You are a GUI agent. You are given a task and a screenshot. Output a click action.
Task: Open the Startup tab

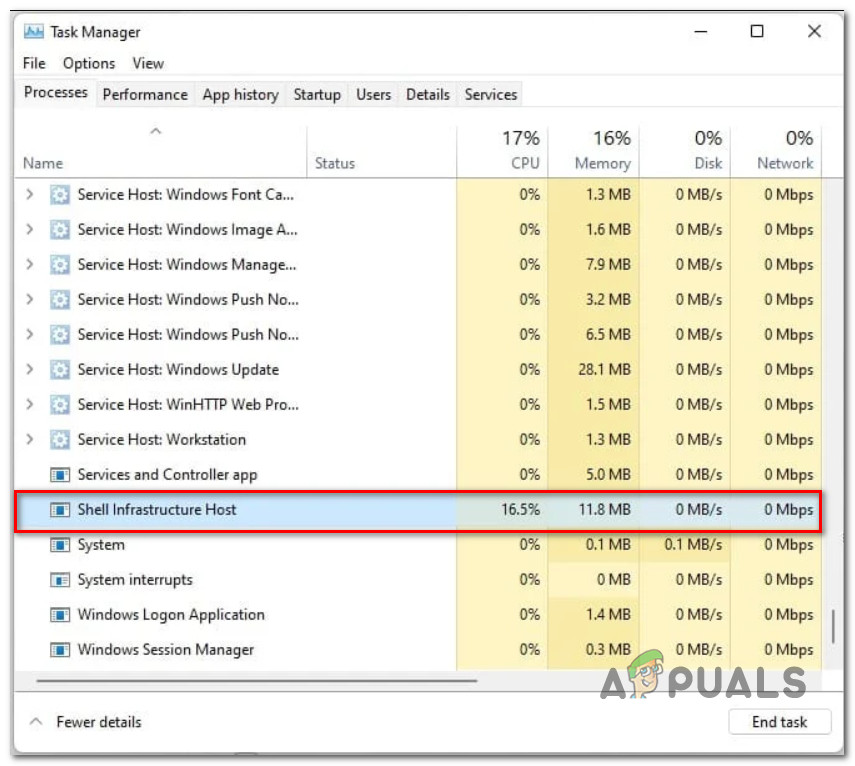point(317,94)
